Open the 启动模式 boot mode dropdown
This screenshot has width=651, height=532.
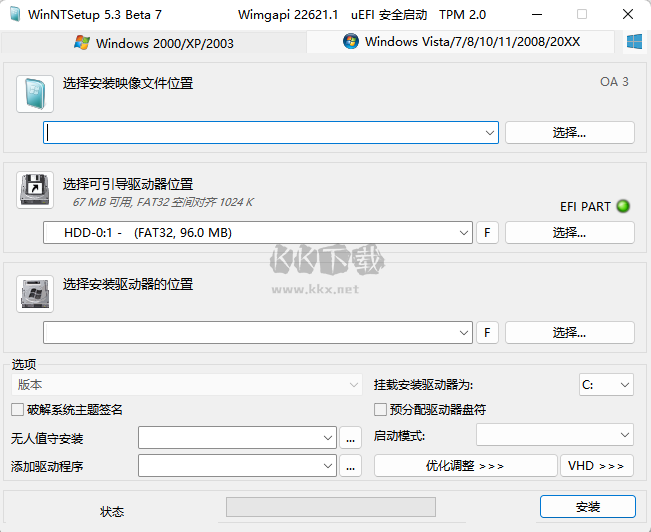(x=555, y=435)
